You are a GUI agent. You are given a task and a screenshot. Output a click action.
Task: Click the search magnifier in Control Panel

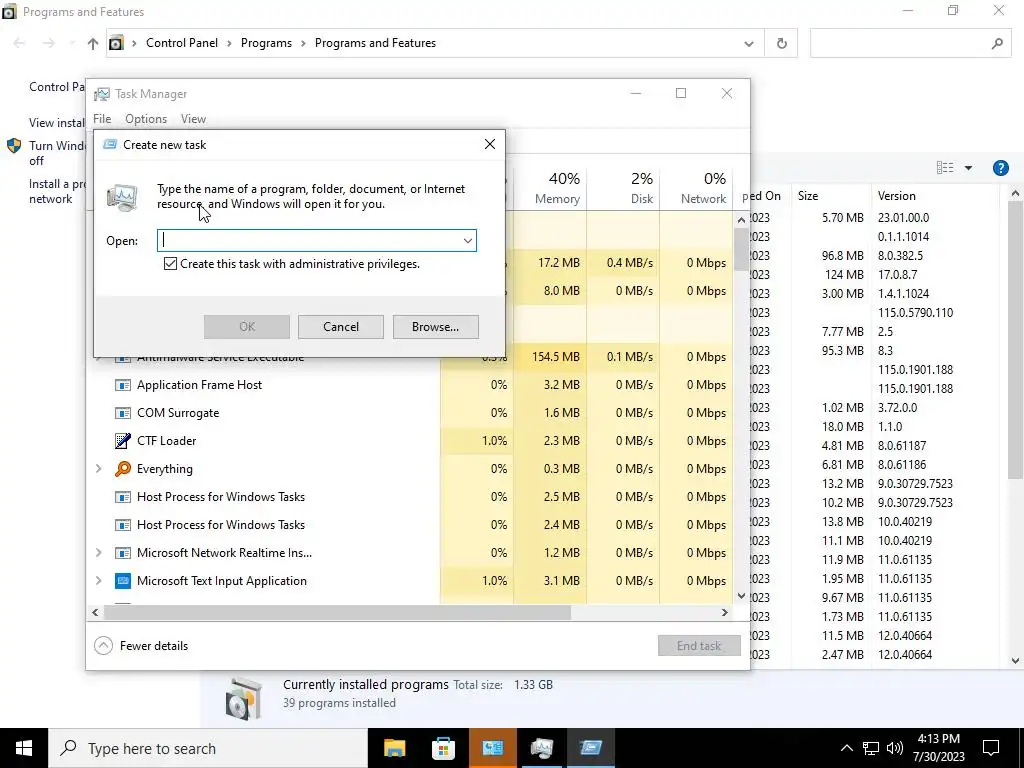(997, 43)
